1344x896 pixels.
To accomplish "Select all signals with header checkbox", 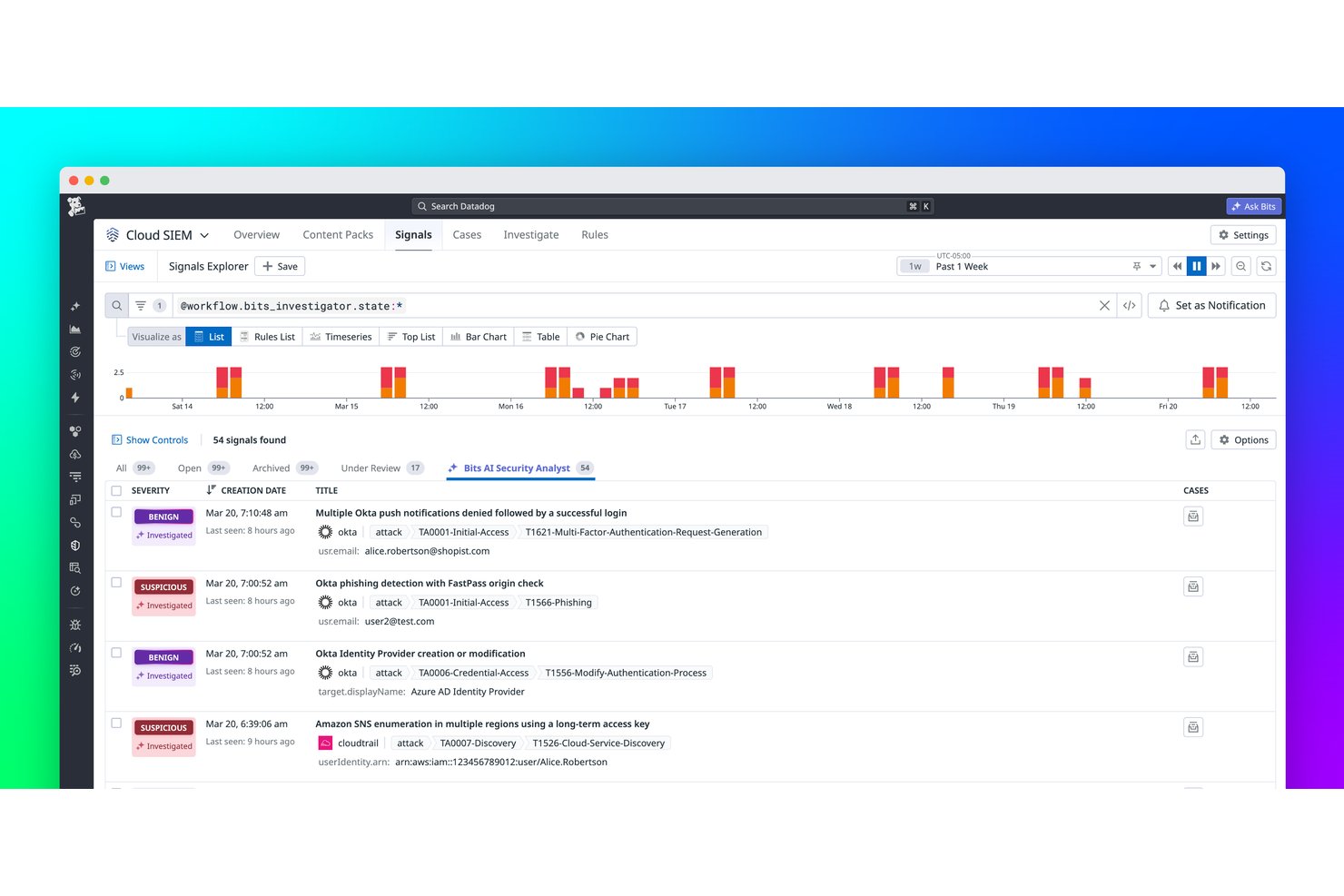I will pyautogui.click(x=116, y=490).
